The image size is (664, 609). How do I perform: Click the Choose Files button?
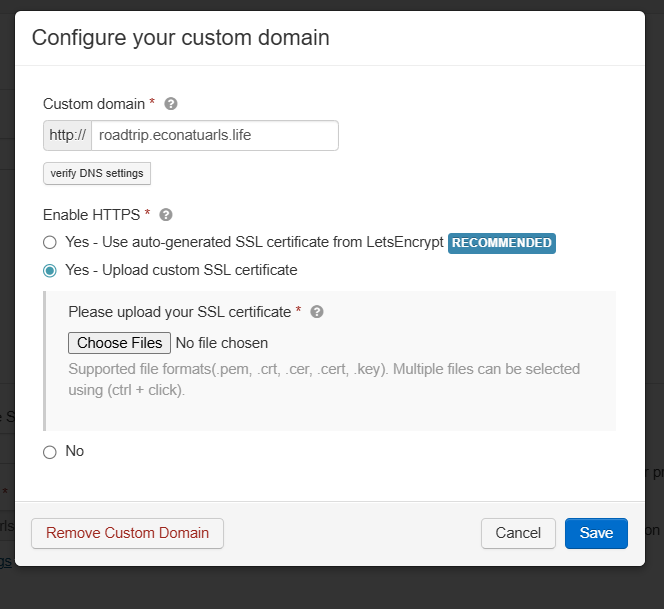coord(119,343)
